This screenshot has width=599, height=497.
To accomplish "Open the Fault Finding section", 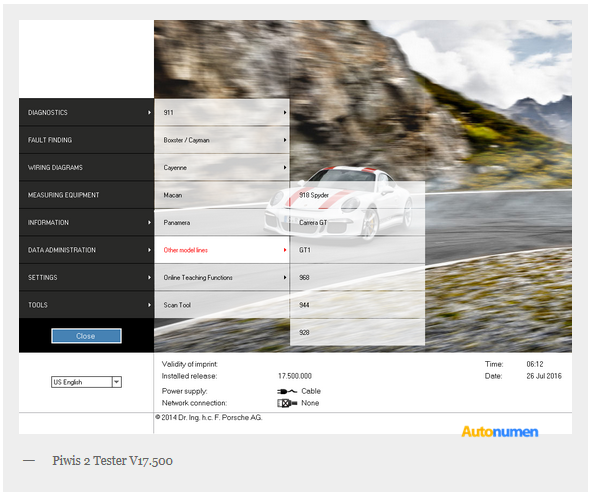I will [x=86, y=140].
